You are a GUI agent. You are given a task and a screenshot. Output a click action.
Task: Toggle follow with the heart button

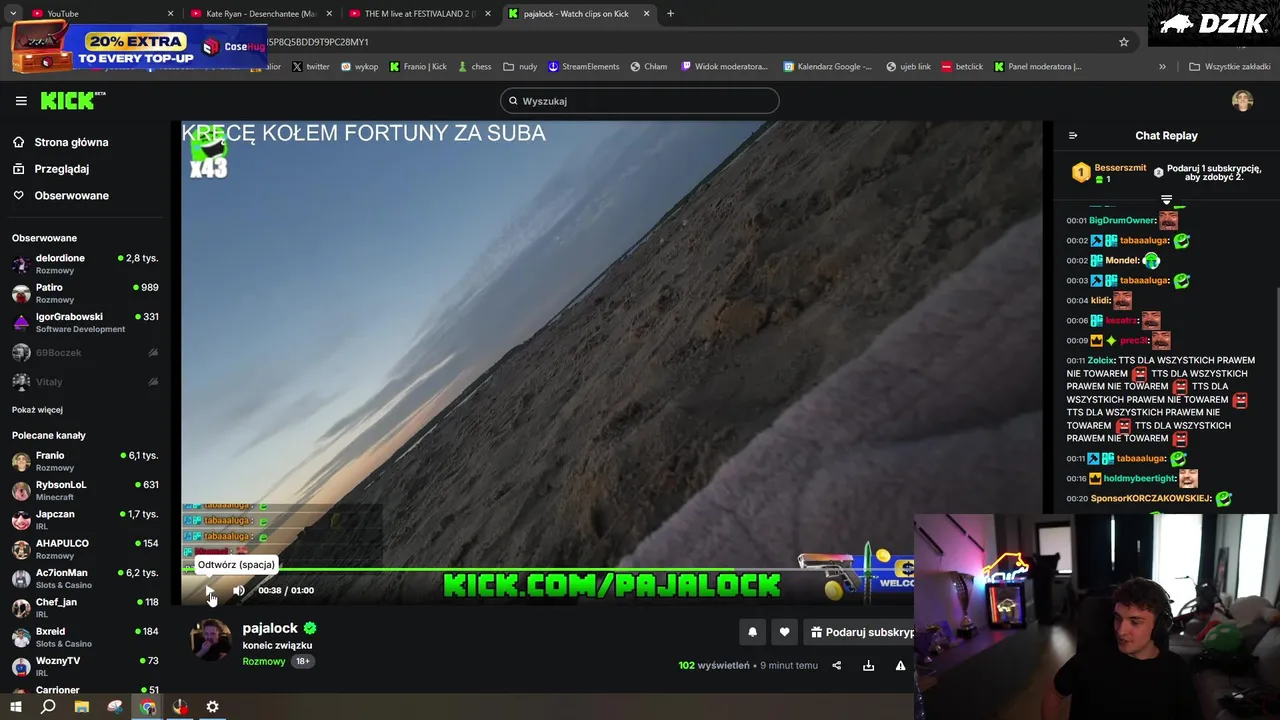point(784,632)
